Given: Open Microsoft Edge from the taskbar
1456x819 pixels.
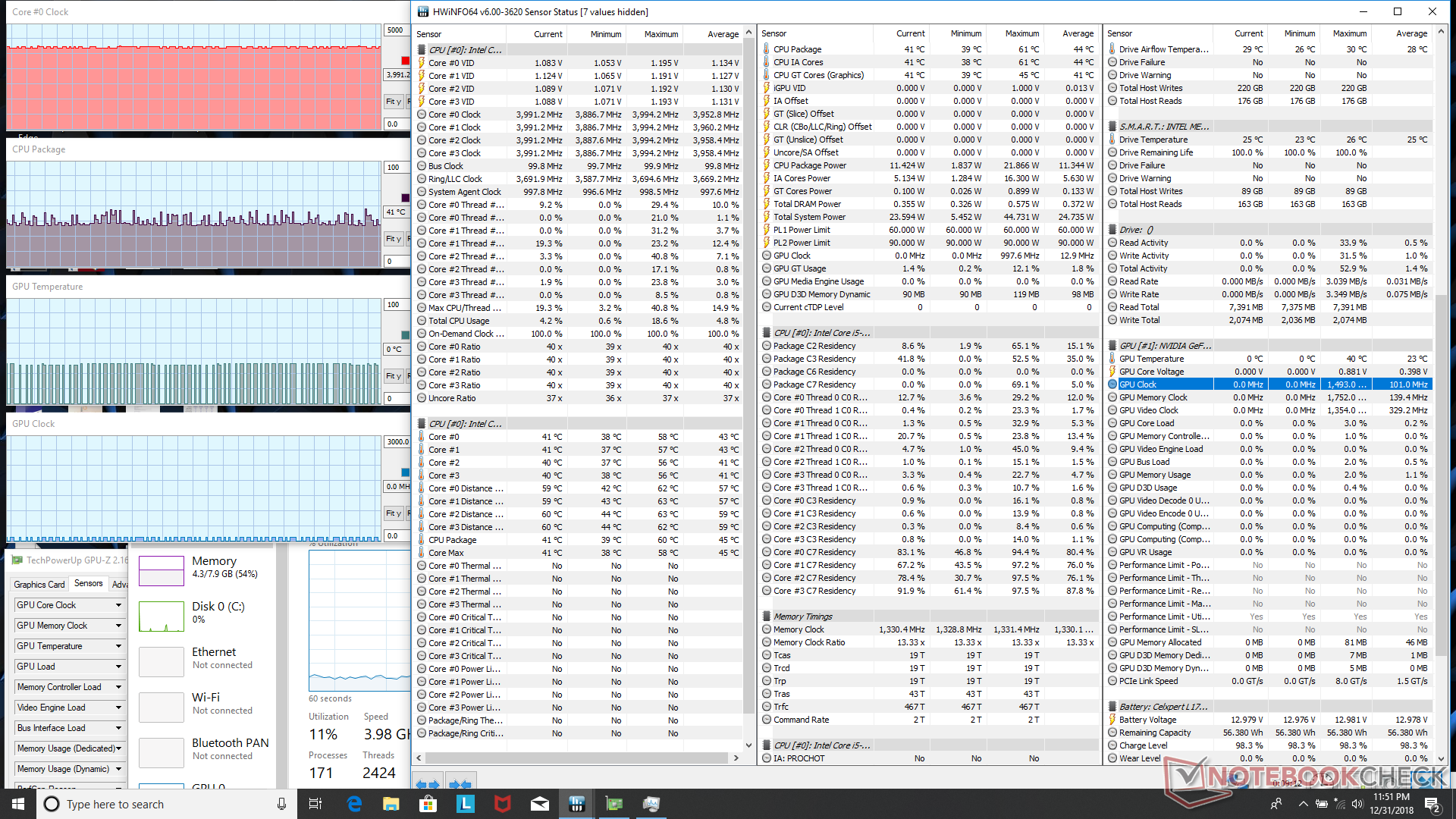Looking at the screenshot, I should [x=354, y=804].
